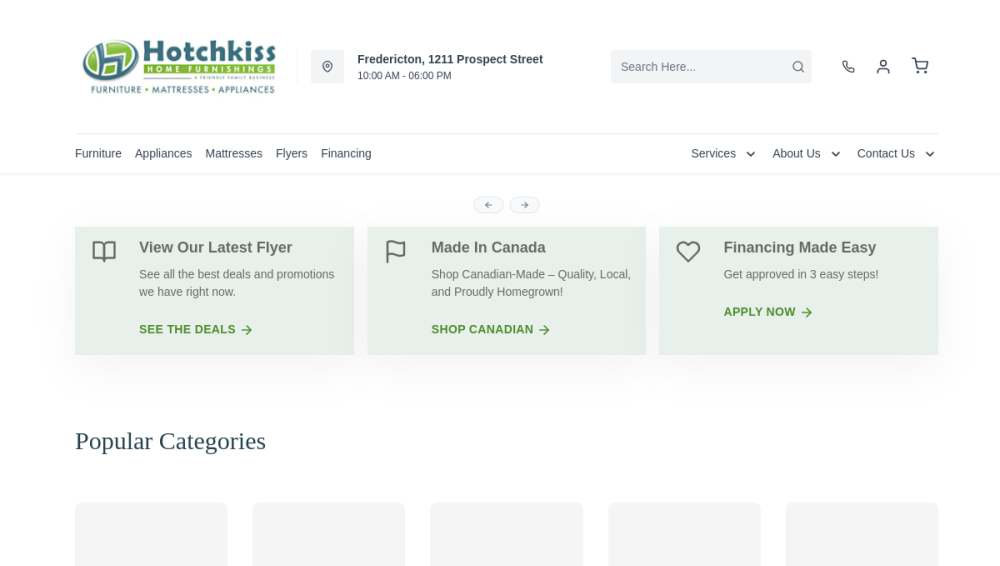Open the Services menu label
The height and width of the screenshot is (566, 1000).
(x=713, y=153)
